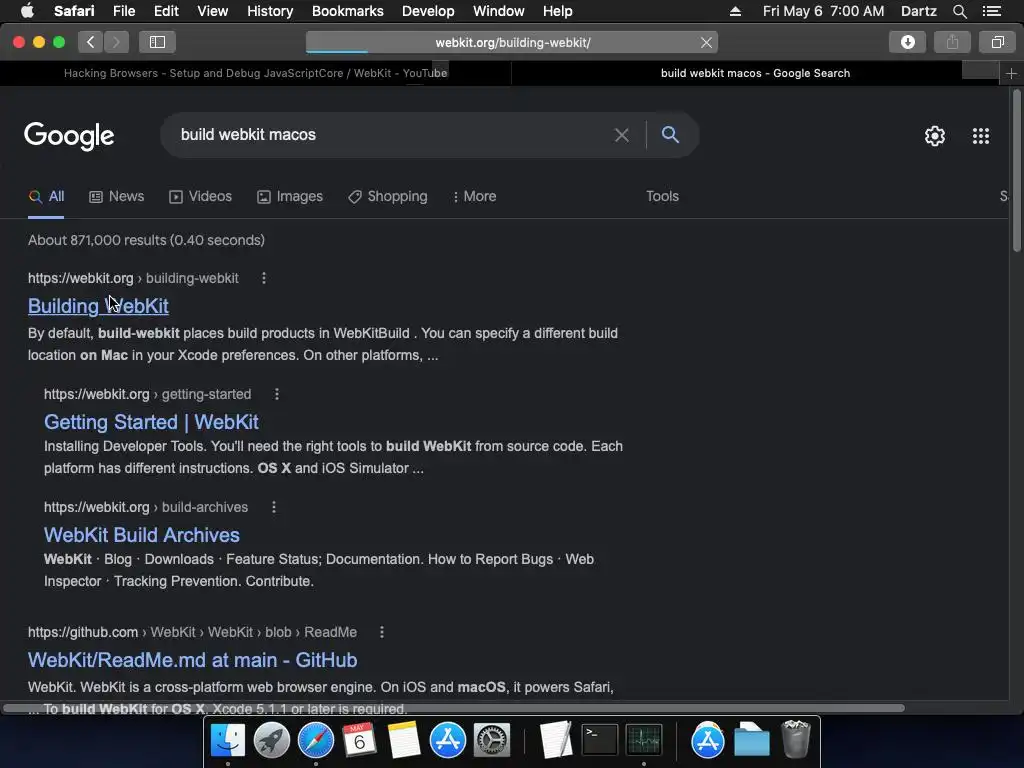Click the Google search magnifier button
The width and height of the screenshot is (1024, 768).
670,135
